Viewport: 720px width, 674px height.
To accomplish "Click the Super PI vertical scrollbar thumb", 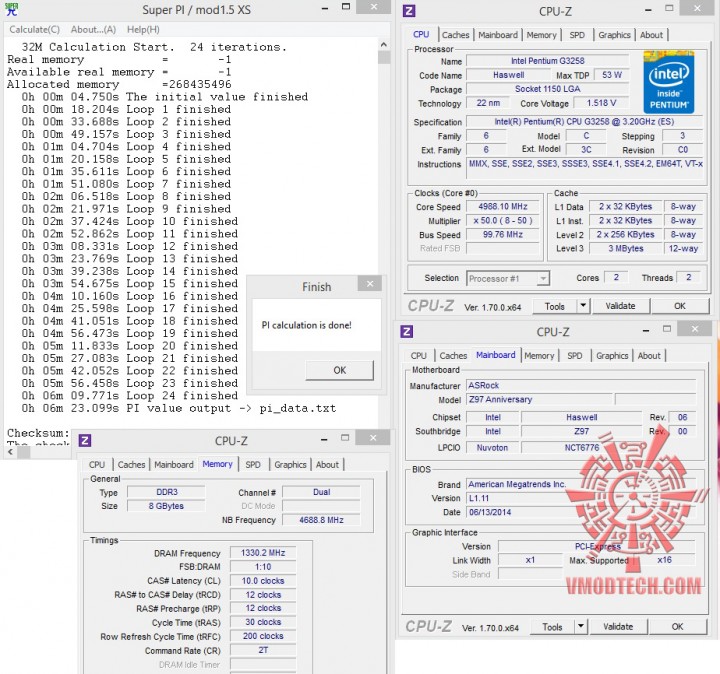I will coord(384,57).
